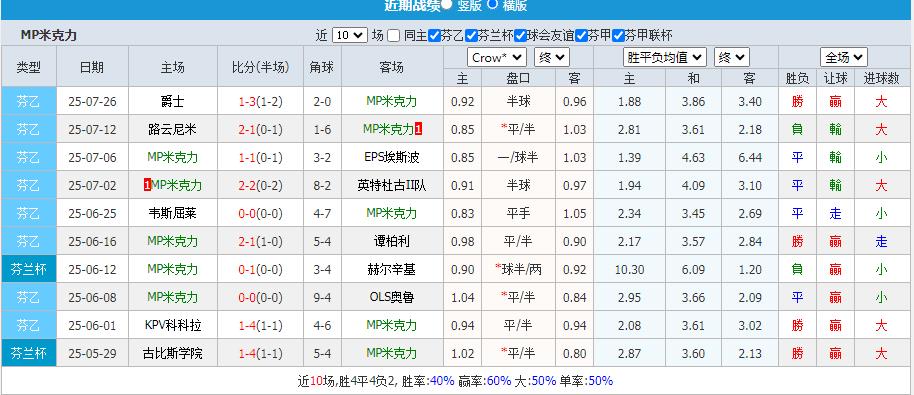Screen dimensions: 914x395
Task: Click the red card badge beside 路云尼米 match
Action: [419, 129]
